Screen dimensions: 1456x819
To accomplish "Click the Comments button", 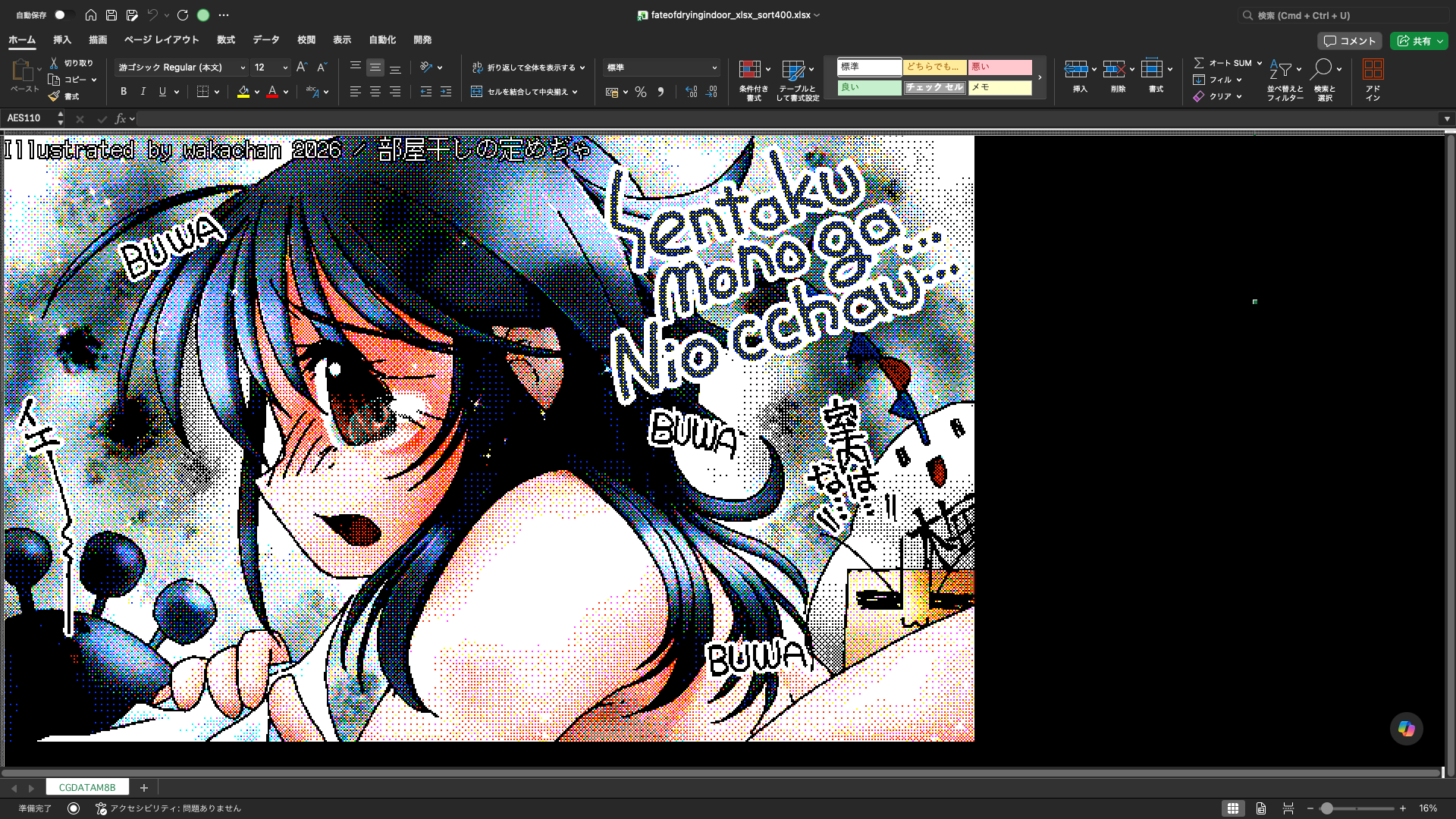I will click(1349, 41).
